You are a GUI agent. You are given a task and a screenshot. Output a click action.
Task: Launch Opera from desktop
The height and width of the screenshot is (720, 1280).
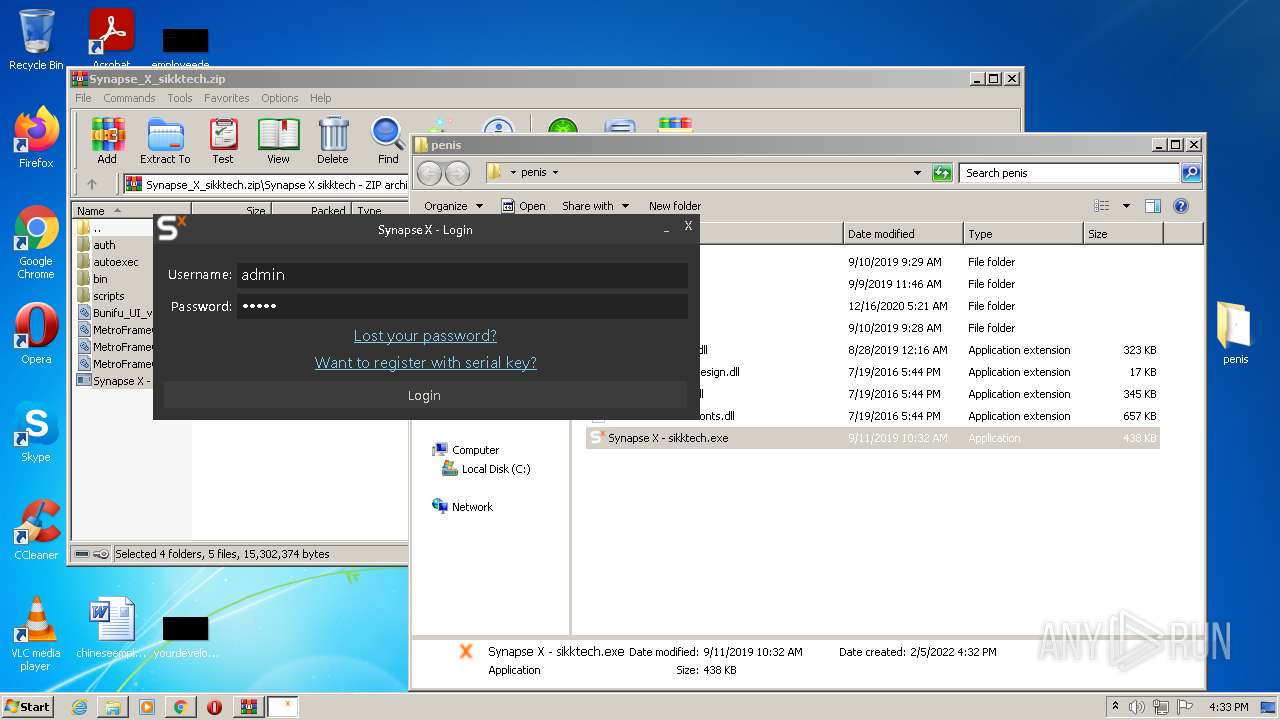(36, 334)
